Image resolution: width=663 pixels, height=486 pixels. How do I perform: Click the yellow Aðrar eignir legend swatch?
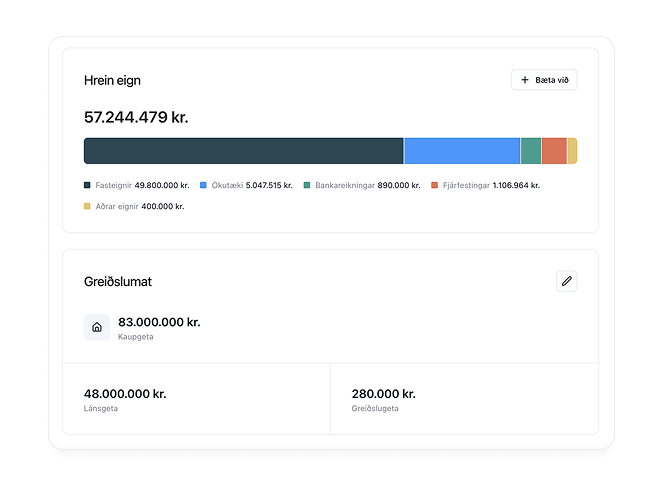click(88, 206)
